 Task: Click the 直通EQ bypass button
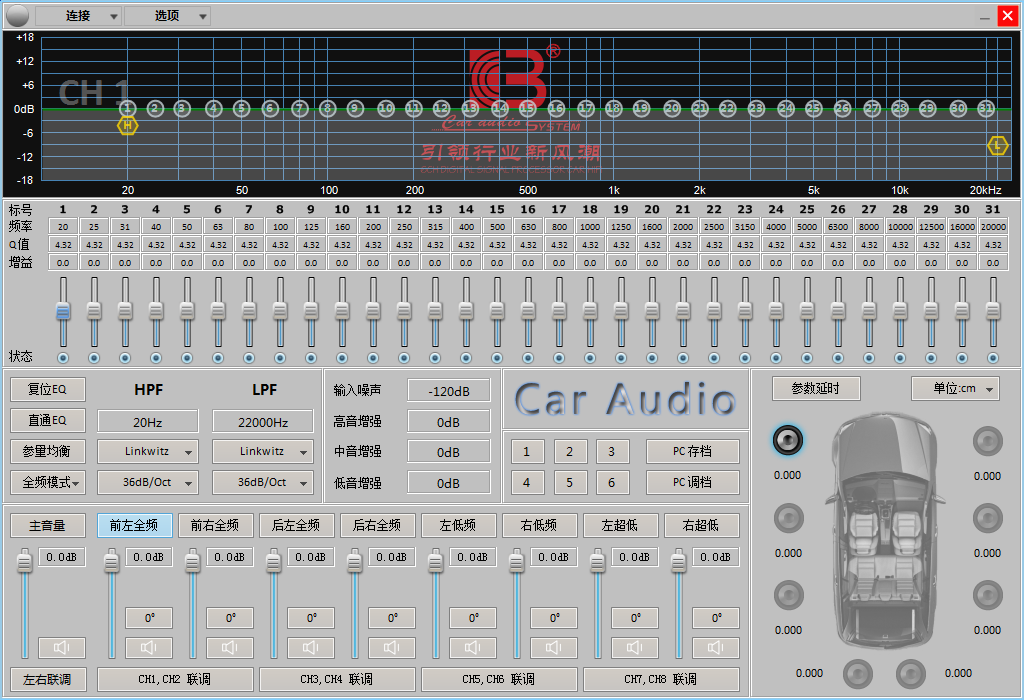(x=48, y=421)
